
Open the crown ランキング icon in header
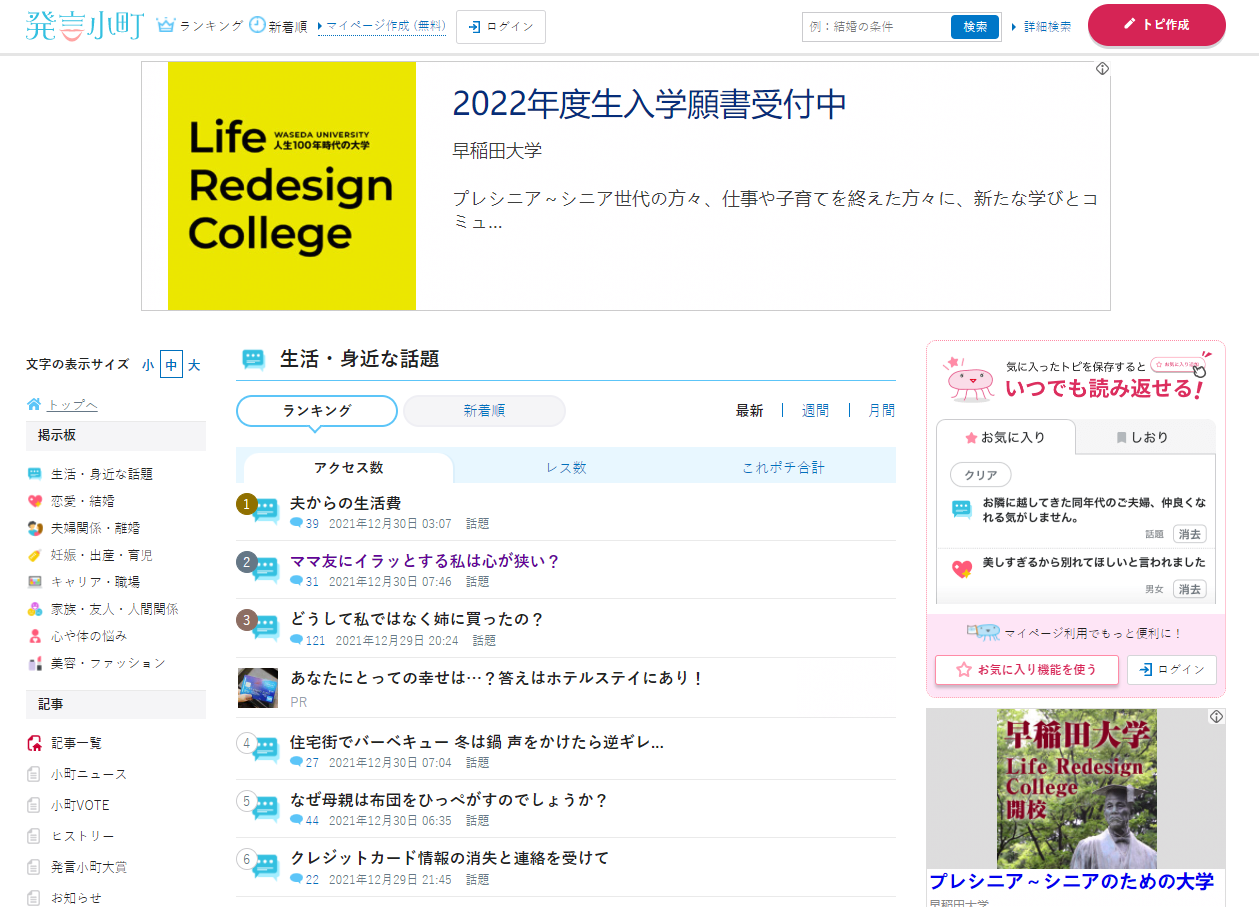click(x=166, y=26)
